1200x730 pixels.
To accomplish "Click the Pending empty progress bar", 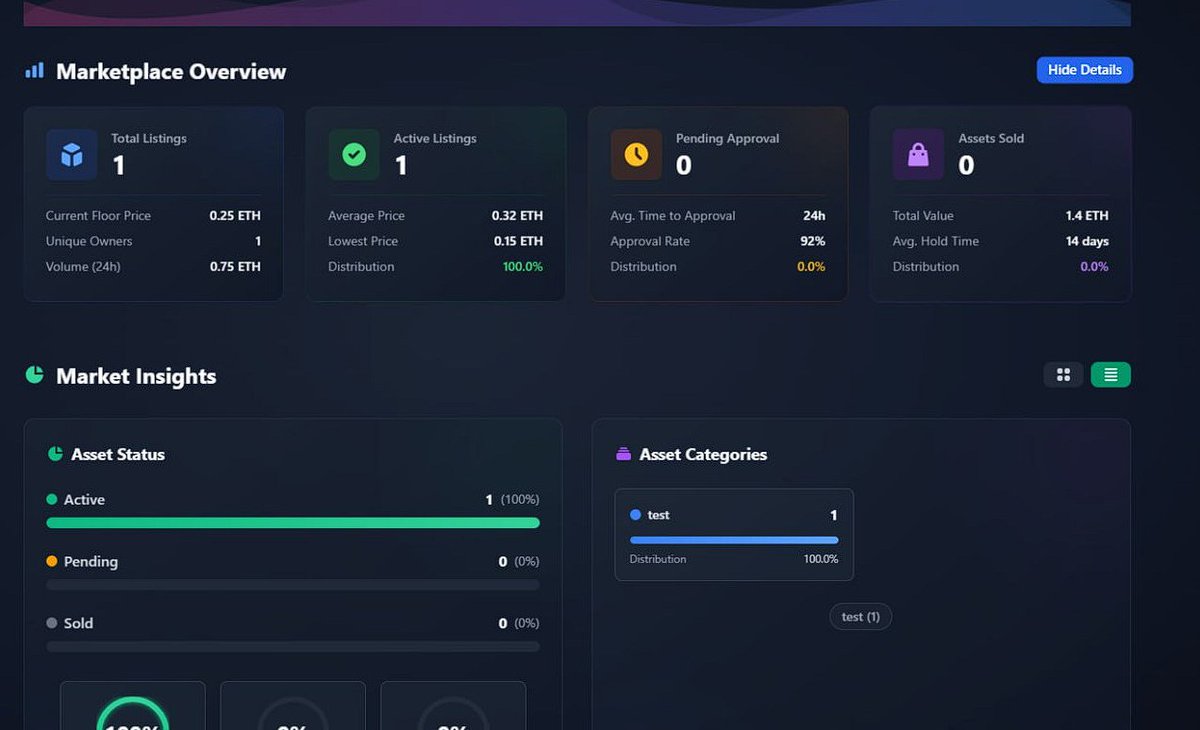I will (293, 585).
